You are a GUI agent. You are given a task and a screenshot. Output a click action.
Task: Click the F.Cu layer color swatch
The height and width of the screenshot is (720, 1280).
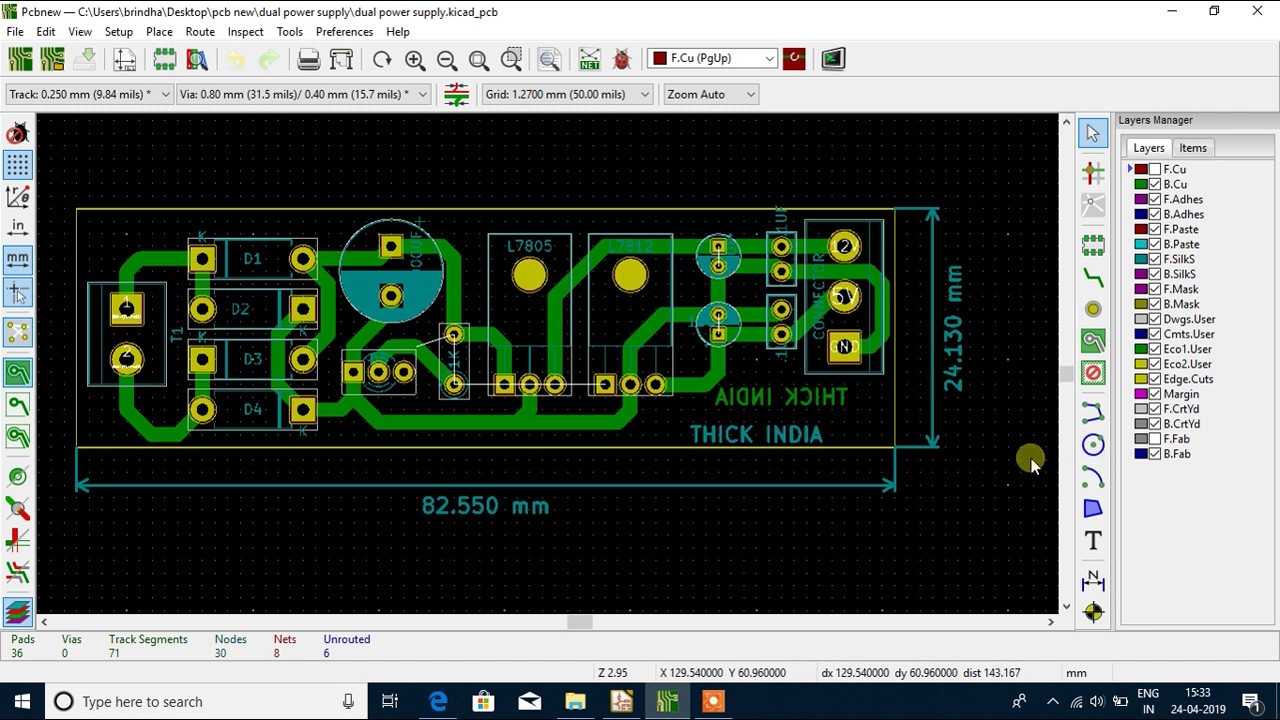click(1141, 169)
